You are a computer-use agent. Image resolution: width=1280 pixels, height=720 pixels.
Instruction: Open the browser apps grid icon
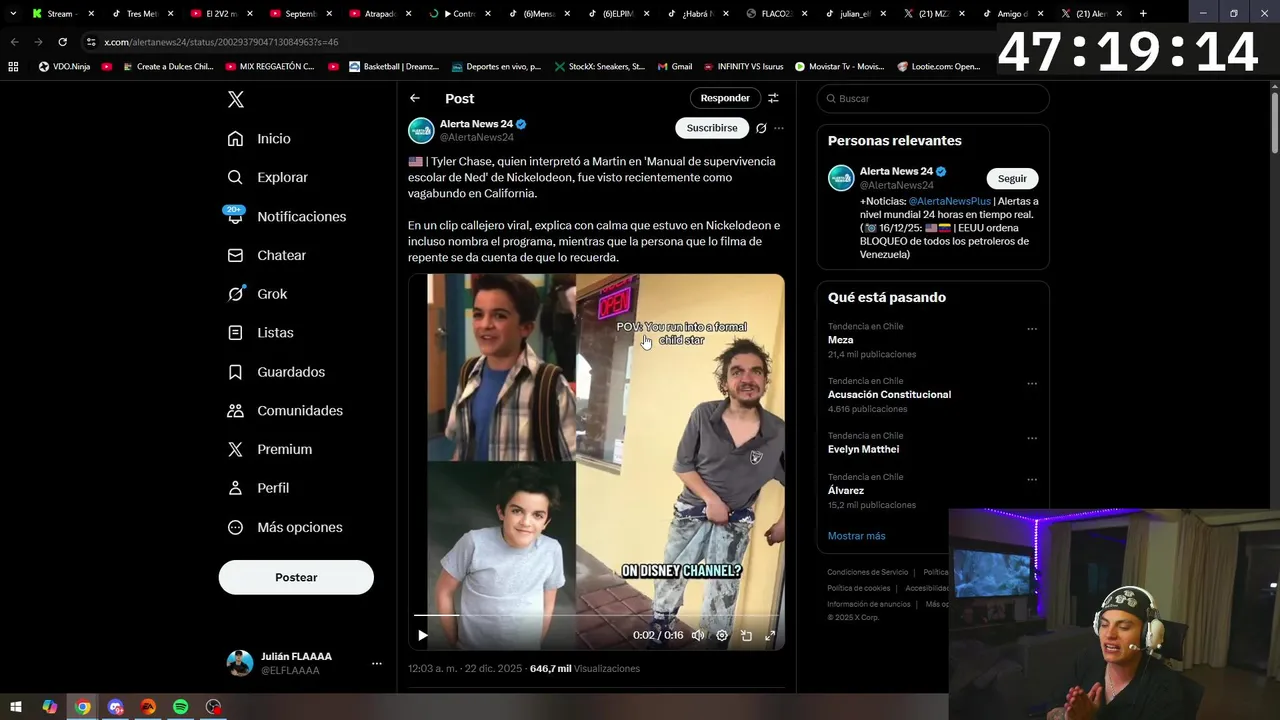13,66
